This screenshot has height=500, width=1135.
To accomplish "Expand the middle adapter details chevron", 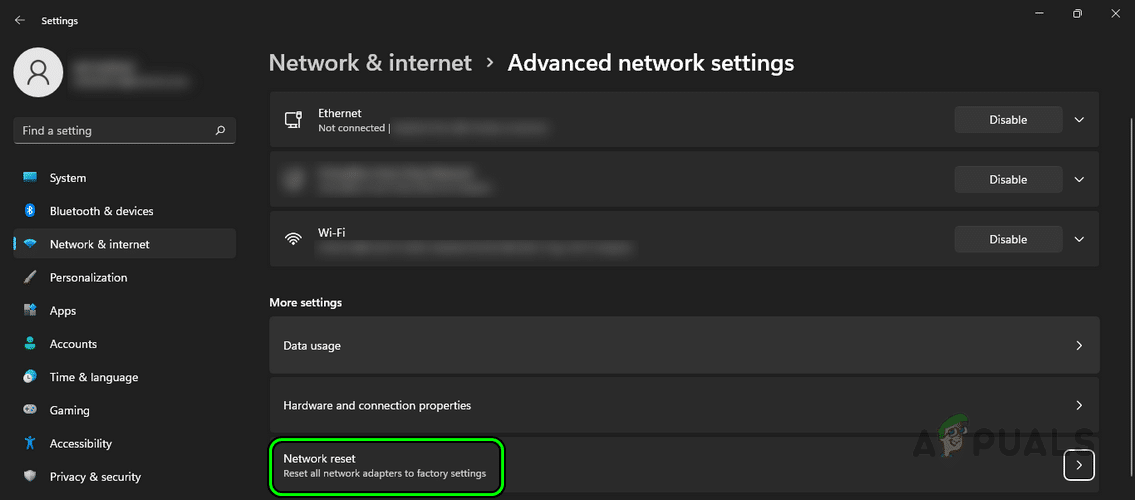I will 1079,180.
